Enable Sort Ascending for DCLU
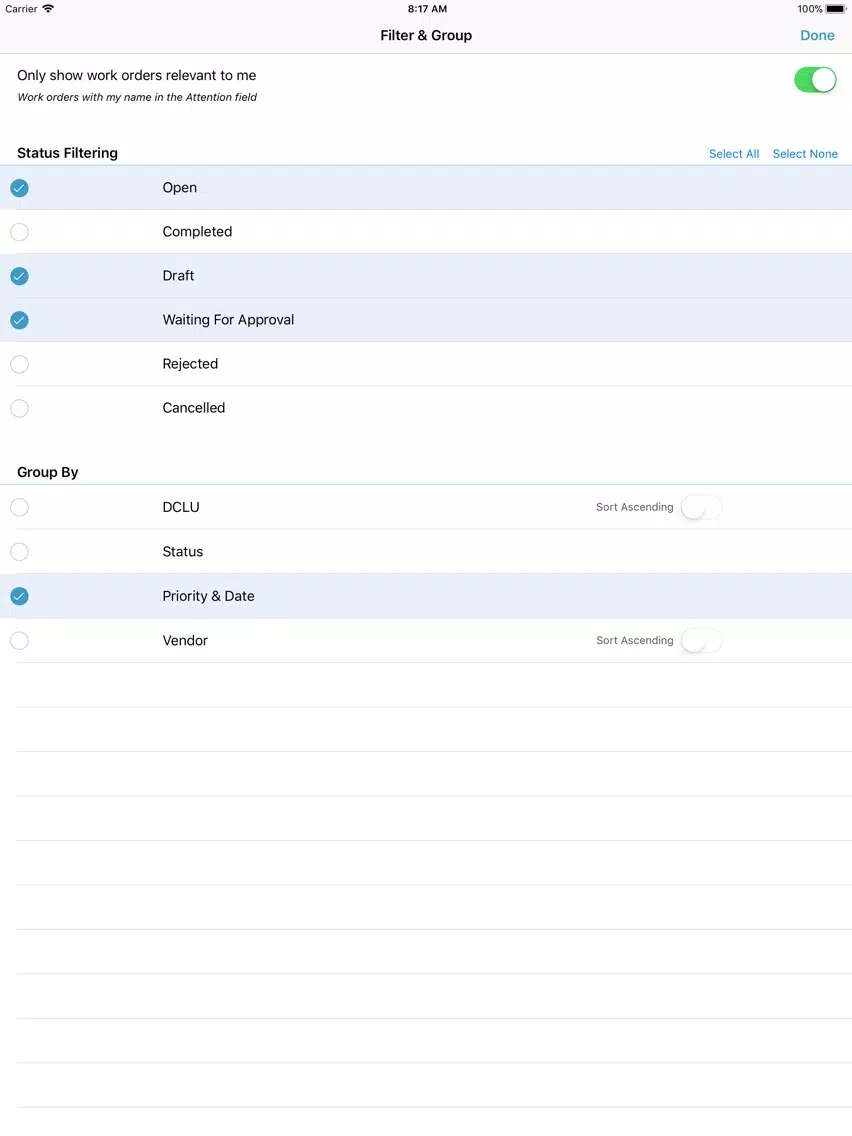852x1136 pixels. point(701,507)
